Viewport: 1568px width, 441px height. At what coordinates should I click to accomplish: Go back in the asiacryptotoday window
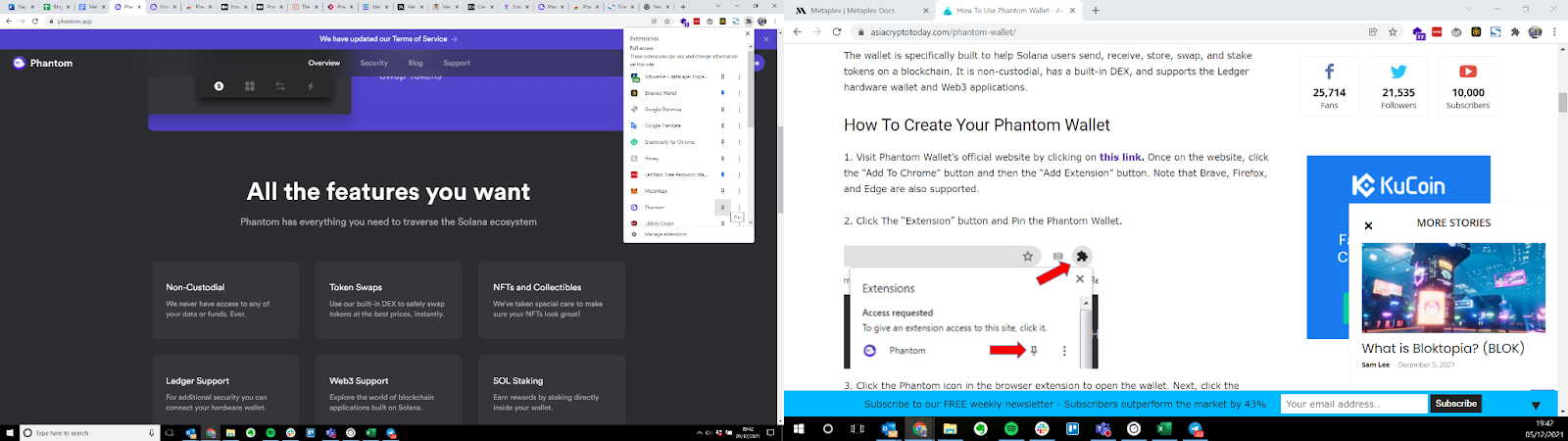coord(797,31)
